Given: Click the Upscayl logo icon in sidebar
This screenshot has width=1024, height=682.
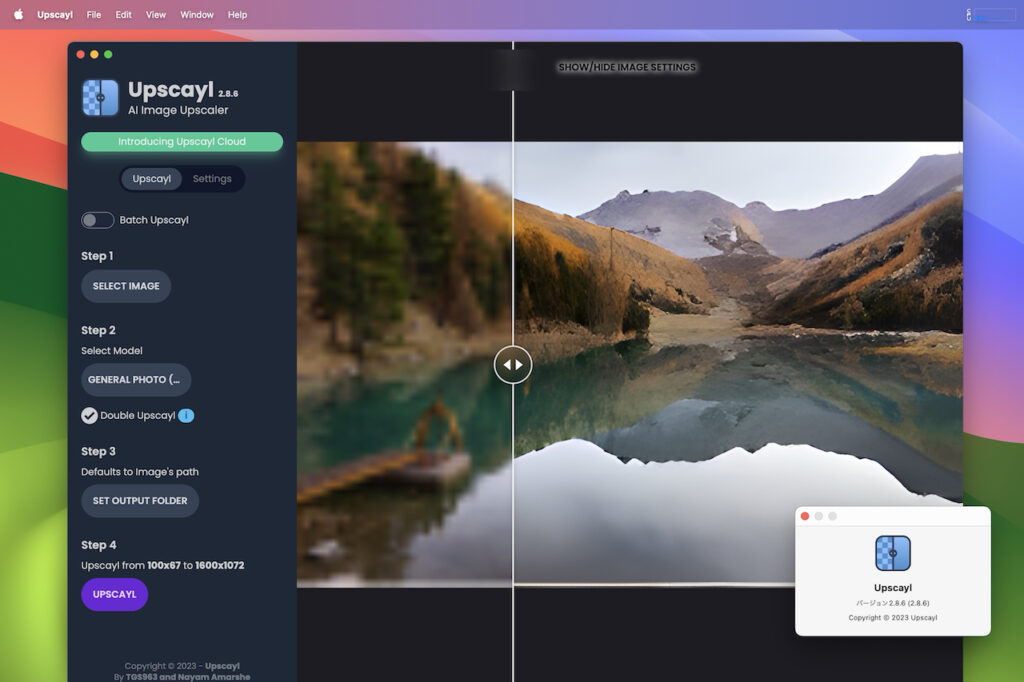Looking at the screenshot, I should pos(100,98).
